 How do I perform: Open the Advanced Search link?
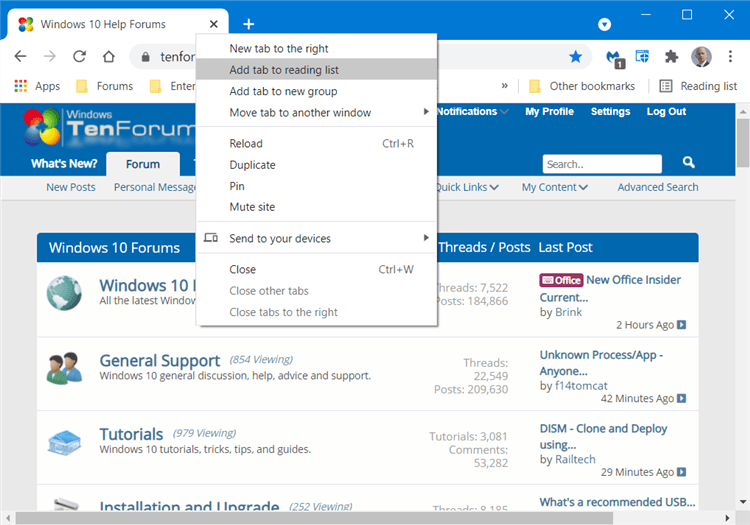tap(658, 187)
